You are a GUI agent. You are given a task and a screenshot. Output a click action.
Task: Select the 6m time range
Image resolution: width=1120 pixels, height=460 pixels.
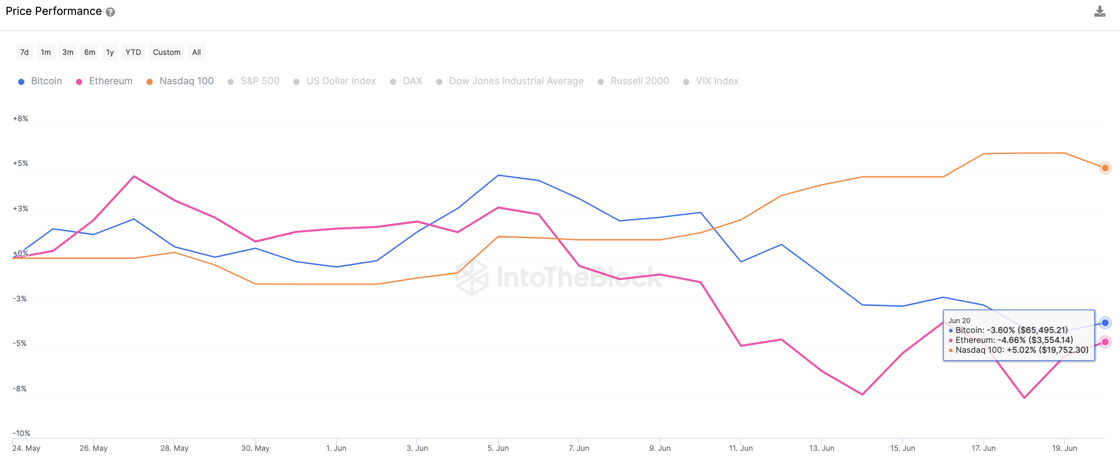[x=89, y=52]
